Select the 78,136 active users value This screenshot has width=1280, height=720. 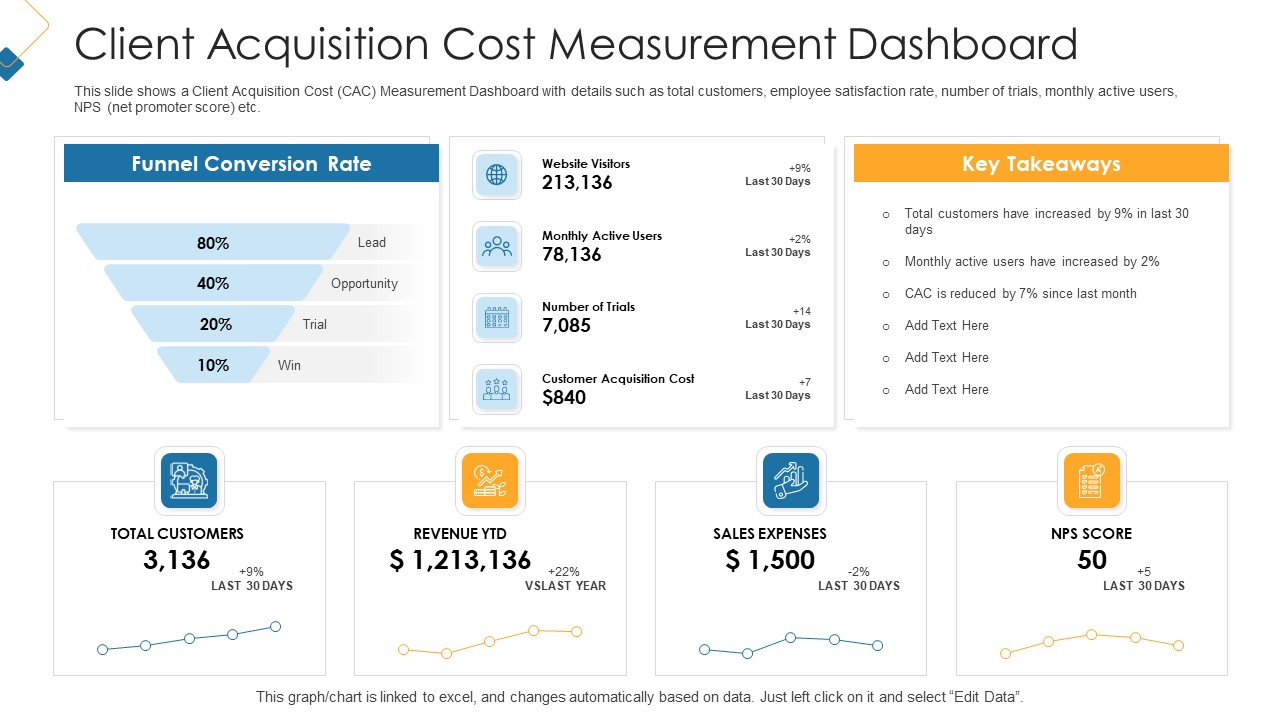tap(572, 255)
